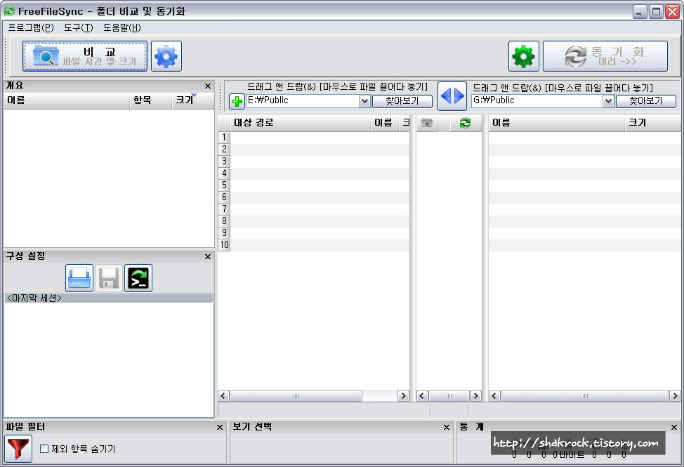Select <마지막 세션> configuration entry
Screen dimensions: 684x467
109,298
